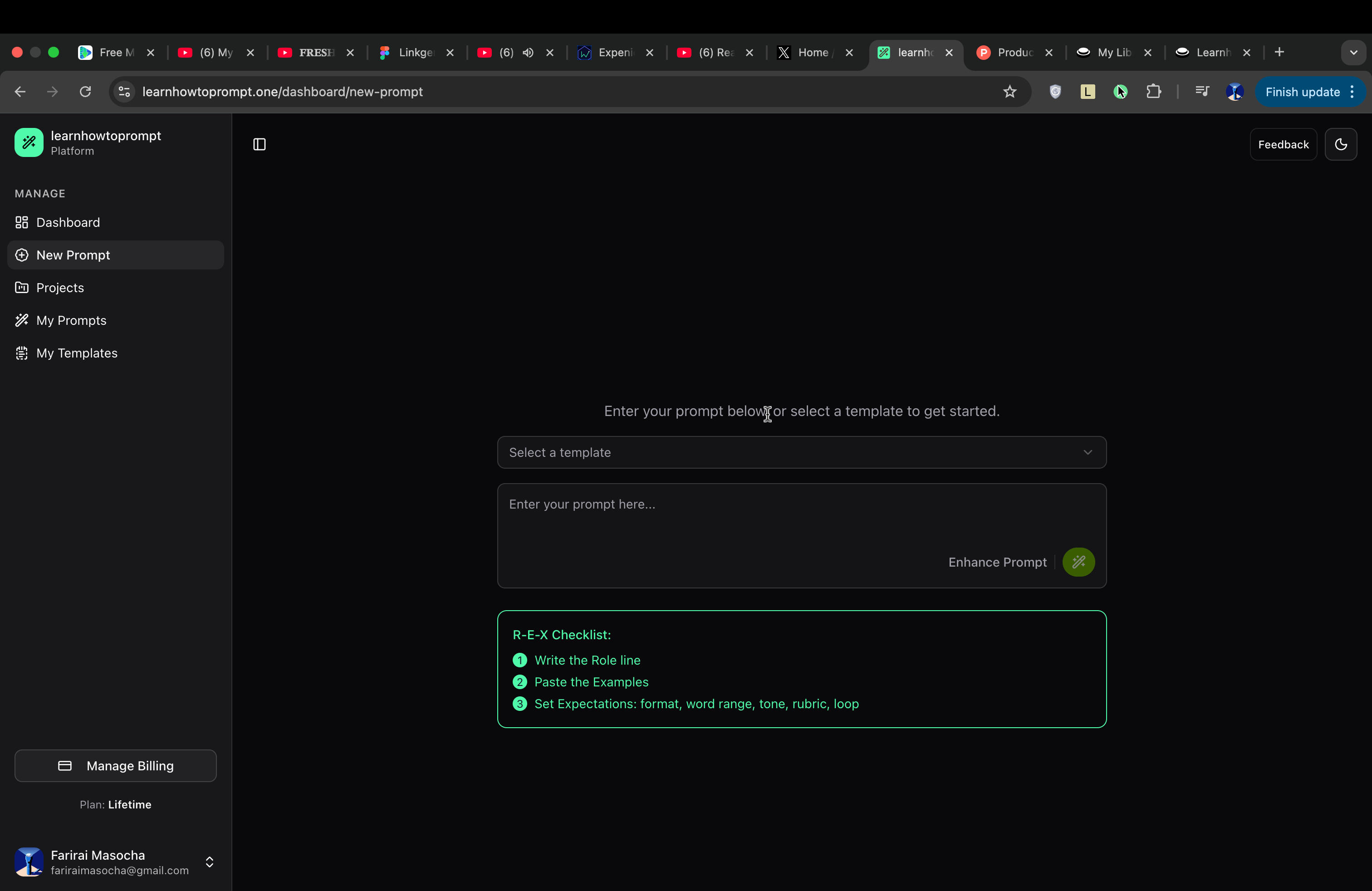
Task: Open the Select a template dropdown
Action: point(801,452)
